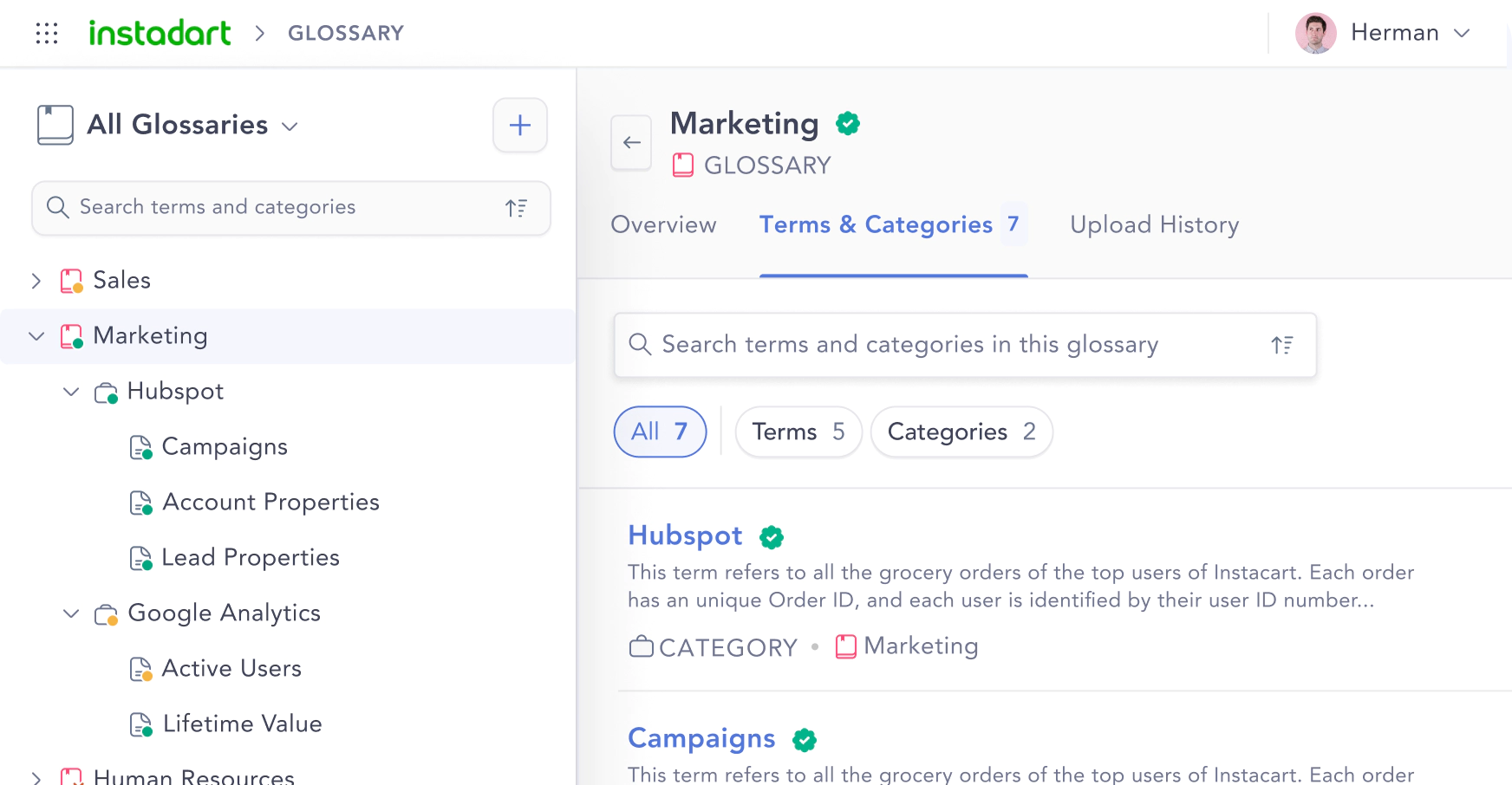
Task: Open the All Glossaries dropdown chevron
Action: (290, 127)
